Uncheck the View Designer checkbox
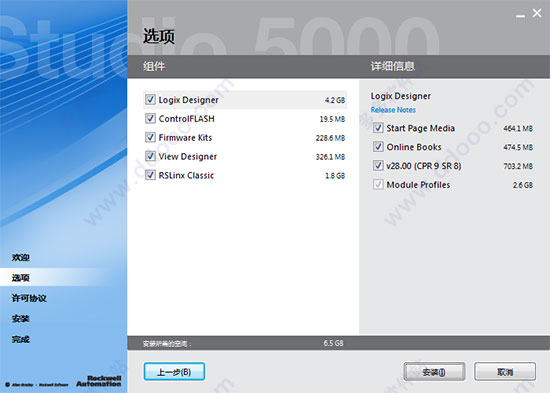The width and height of the screenshot is (550, 393). click(x=150, y=156)
